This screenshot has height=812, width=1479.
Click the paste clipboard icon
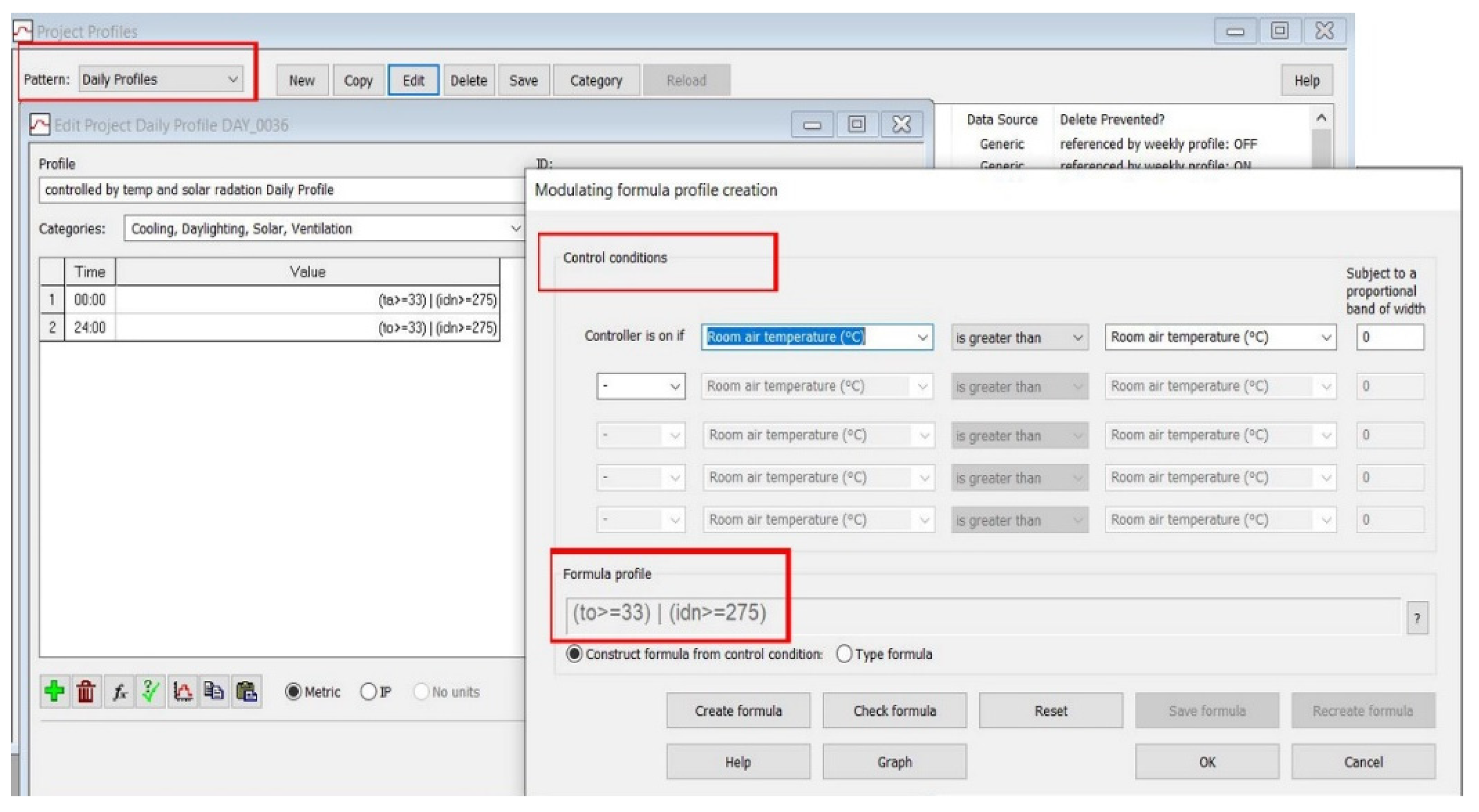(246, 691)
